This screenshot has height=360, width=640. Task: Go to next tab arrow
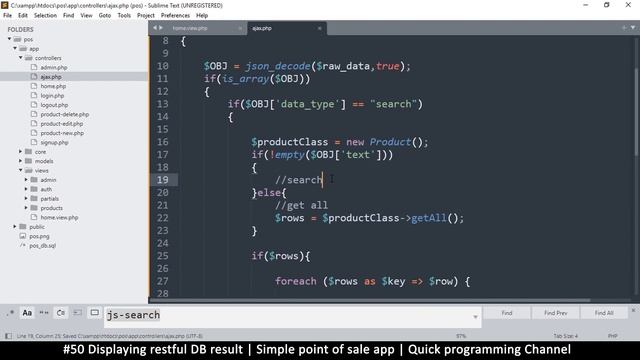click(x=161, y=28)
